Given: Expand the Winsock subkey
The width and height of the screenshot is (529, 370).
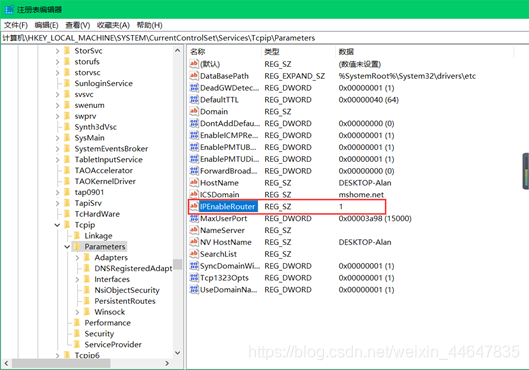Looking at the screenshot, I should pyautogui.click(x=77, y=312).
